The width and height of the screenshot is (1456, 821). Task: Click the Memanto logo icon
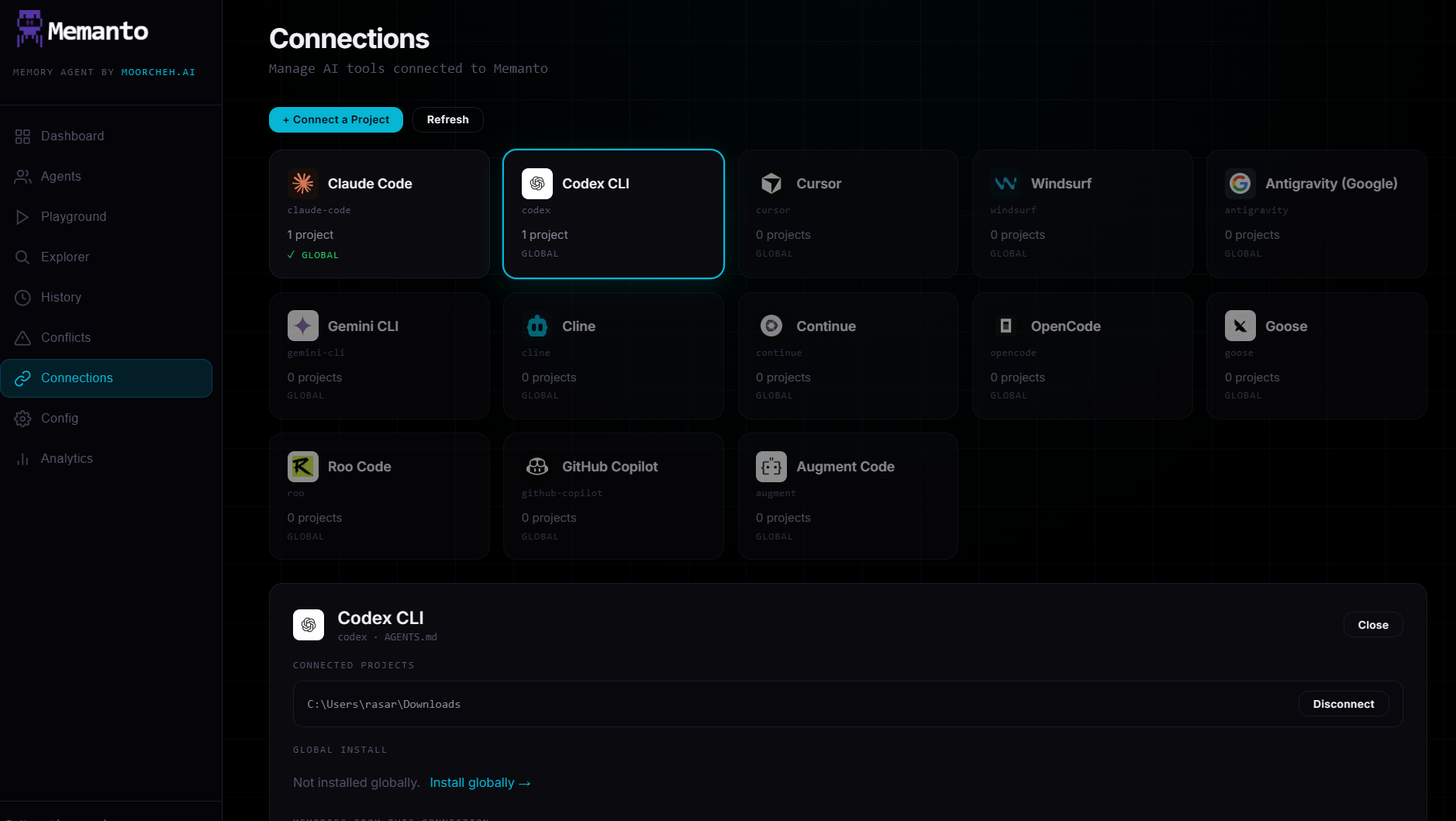29,29
